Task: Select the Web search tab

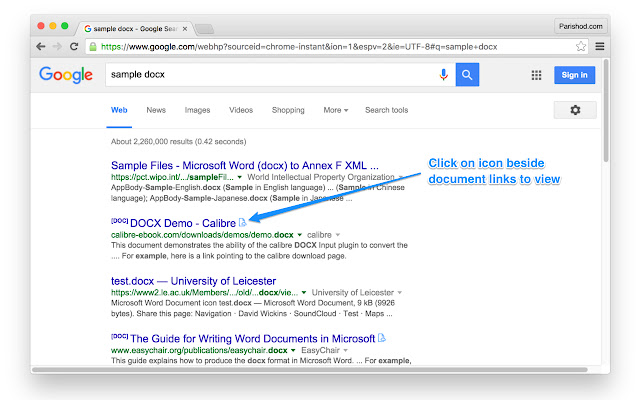Action: [x=119, y=110]
